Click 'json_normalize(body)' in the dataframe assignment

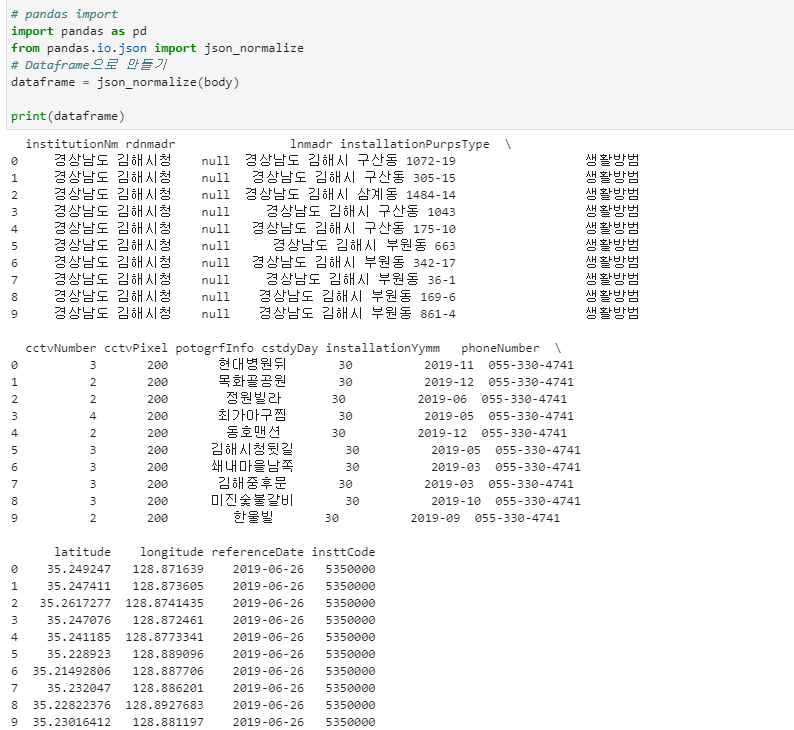pos(168,82)
